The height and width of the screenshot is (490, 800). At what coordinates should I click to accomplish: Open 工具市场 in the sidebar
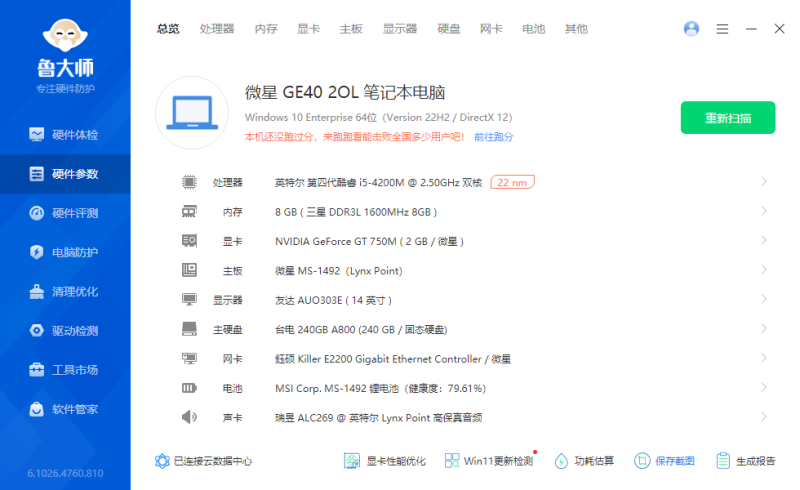[x=65, y=370]
